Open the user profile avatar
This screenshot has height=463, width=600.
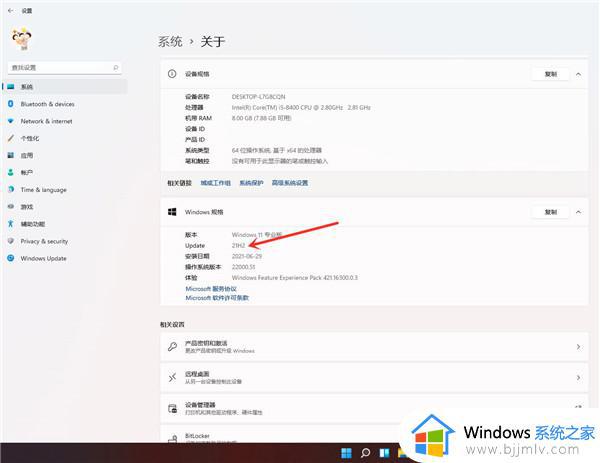pyautogui.click(x=22, y=39)
